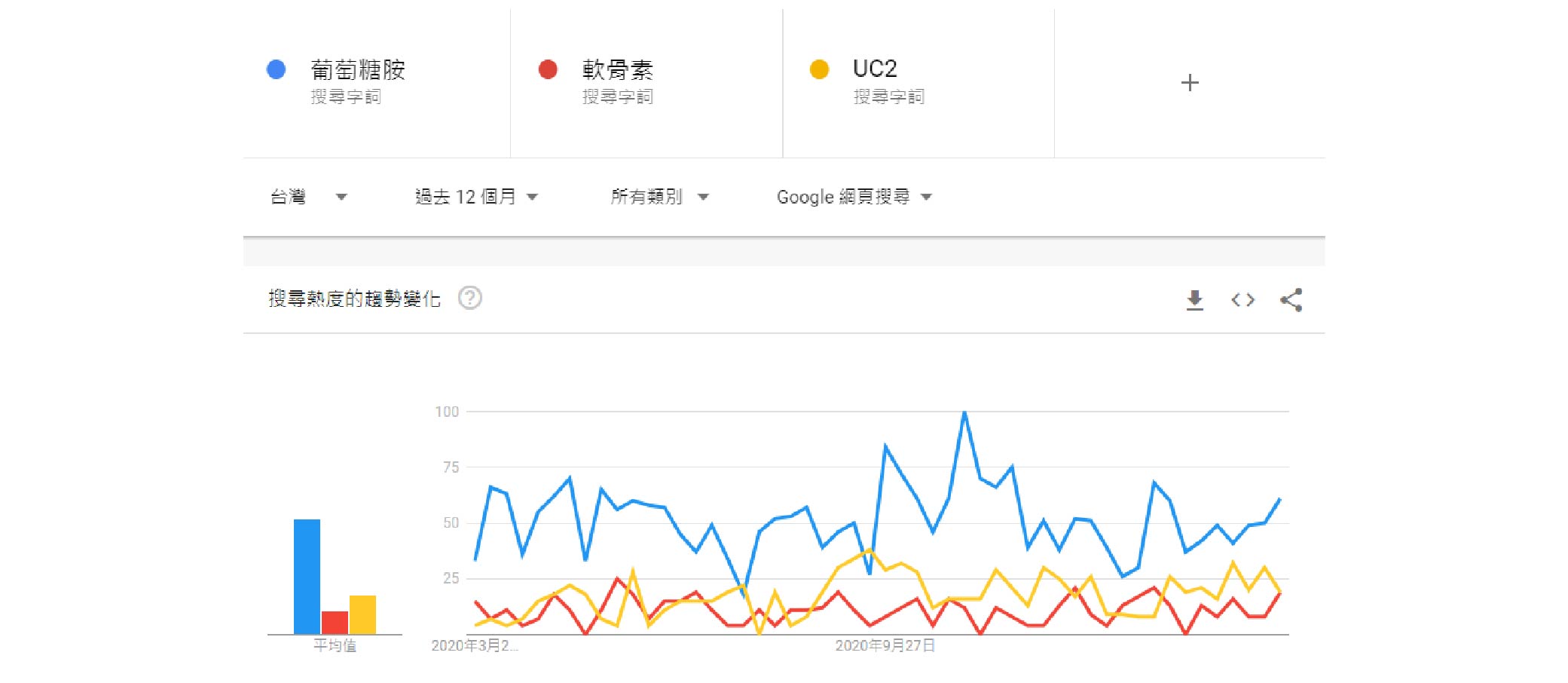Edit the 葡萄糖胺 search term
This screenshot has height=683, width=1568.
tap(358, 69)
